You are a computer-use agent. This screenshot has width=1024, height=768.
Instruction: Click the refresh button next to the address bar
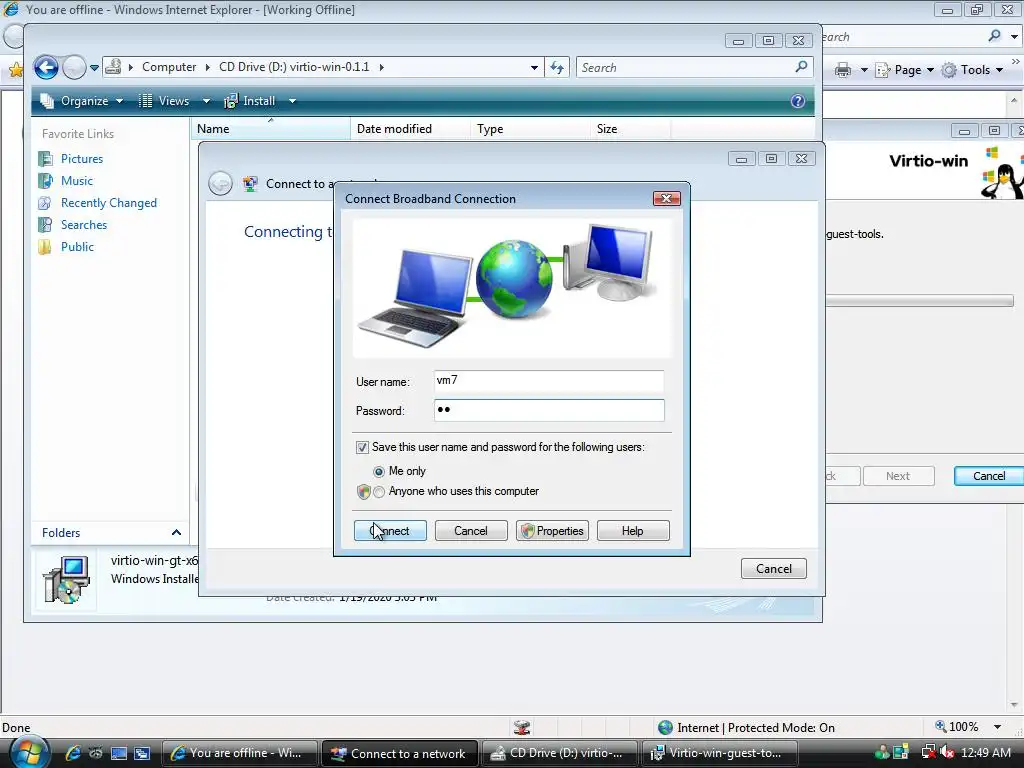(557, 67)
